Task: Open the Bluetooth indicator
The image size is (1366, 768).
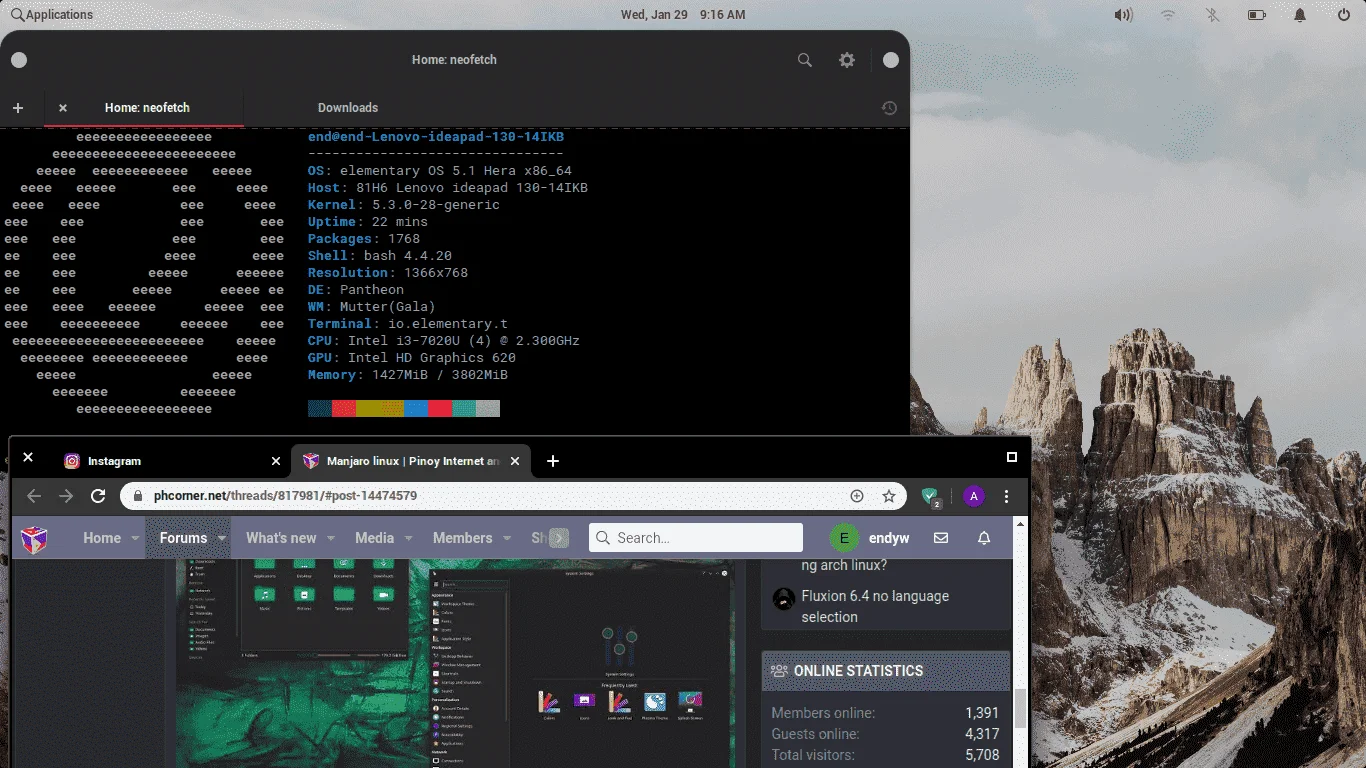Action: [1212, 15]
